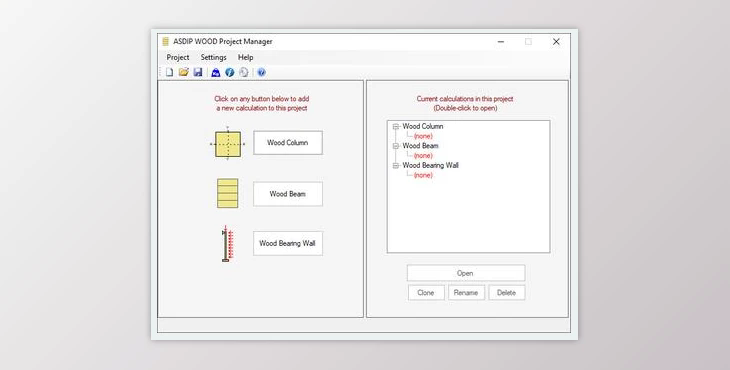Screen dimensions: 730x370
Task: Select (none) under Wood Column
Action: coord(423,136)
